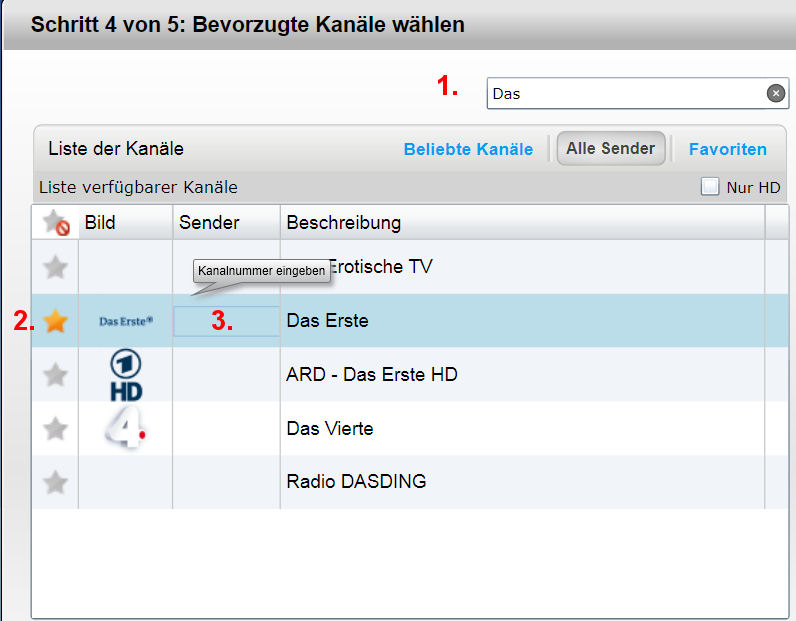Sort by the Sender column header
796x621 pixels.
pos(209,222)
